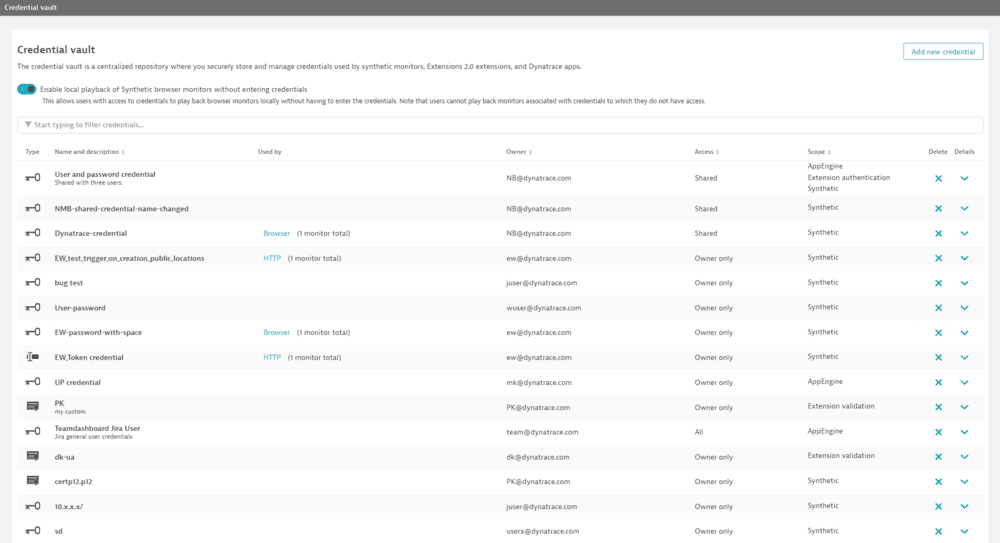Click certificate icon of certp12.p12 row
The image size is (1000, 543).
click(33, 480)
